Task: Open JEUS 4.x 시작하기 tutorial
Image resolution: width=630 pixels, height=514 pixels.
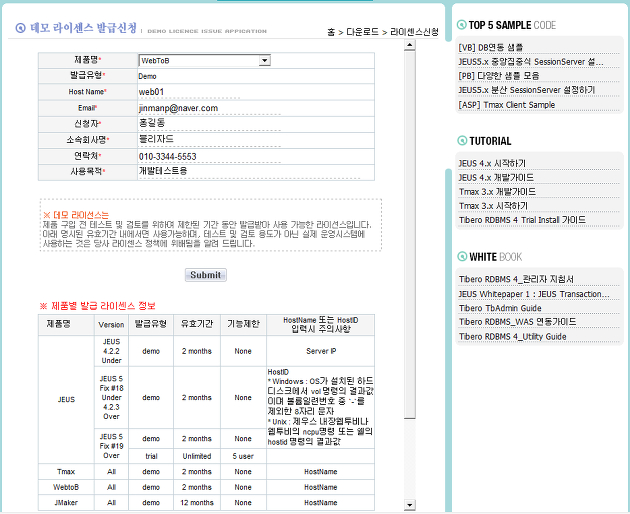Action: tap(492, 164)
